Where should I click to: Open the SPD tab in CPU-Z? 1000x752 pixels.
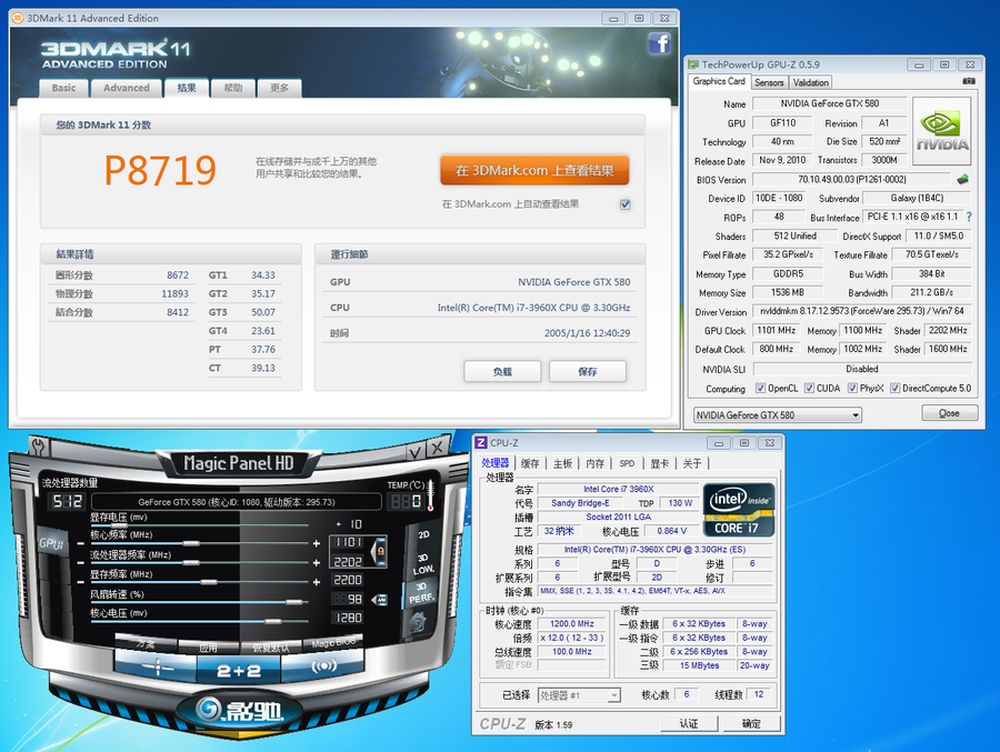(627, 464)
